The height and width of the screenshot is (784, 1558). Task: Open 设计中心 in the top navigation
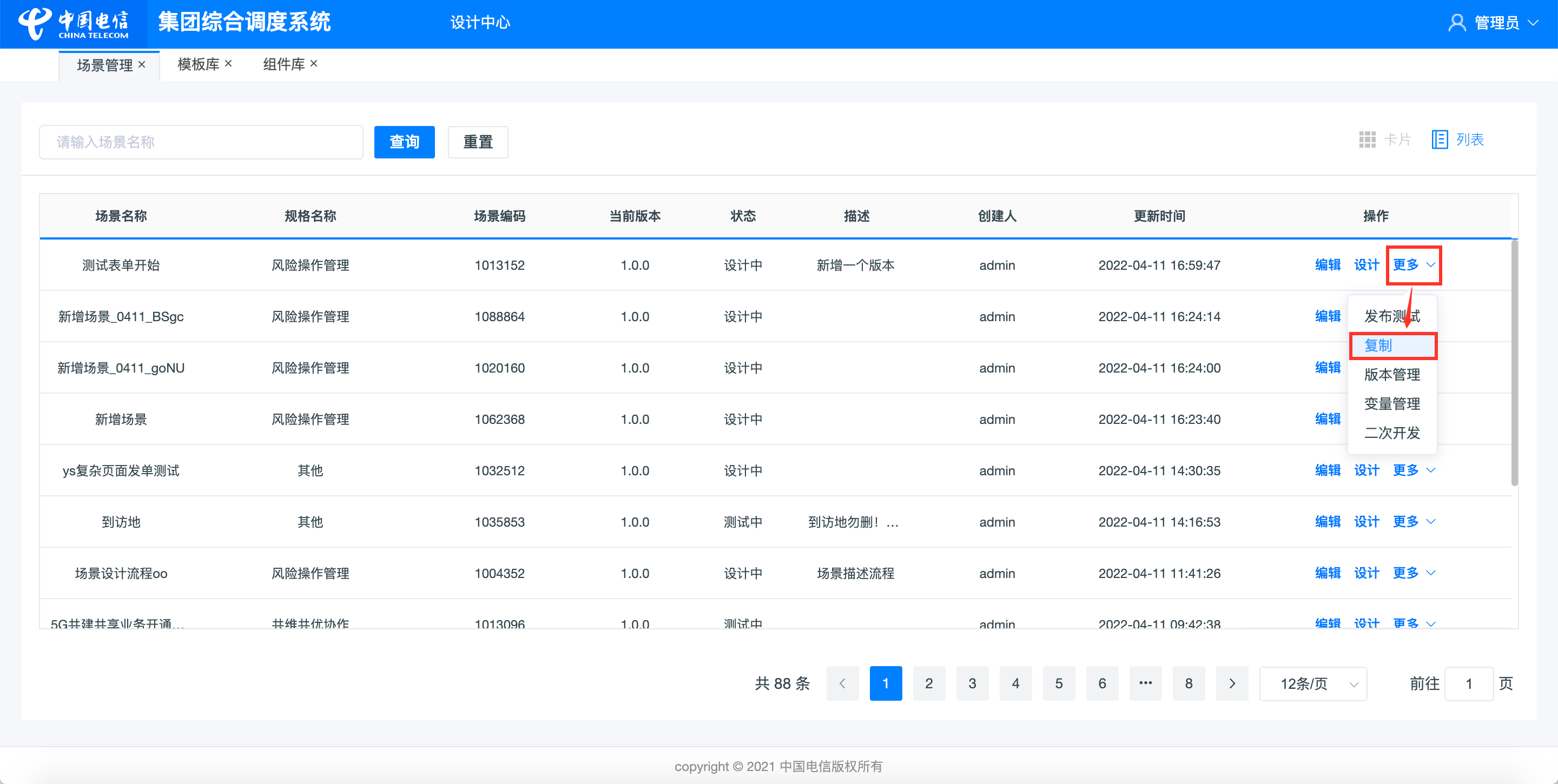tap(480, 23)
